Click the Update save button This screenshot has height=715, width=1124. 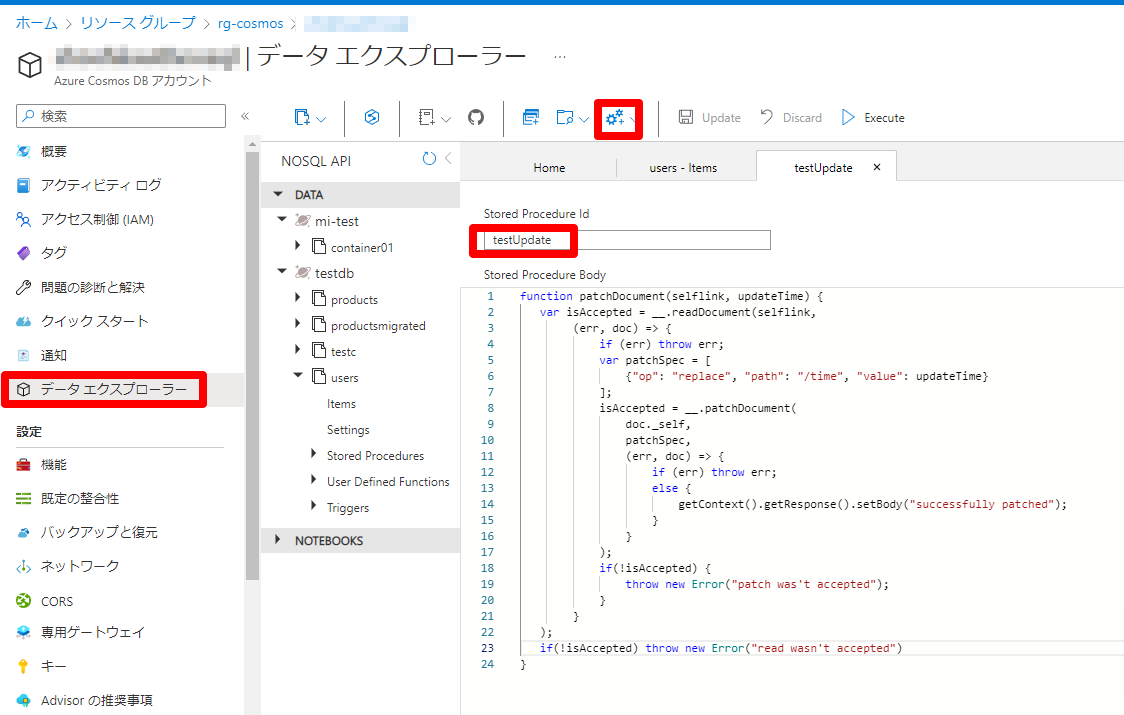(709, 118)
